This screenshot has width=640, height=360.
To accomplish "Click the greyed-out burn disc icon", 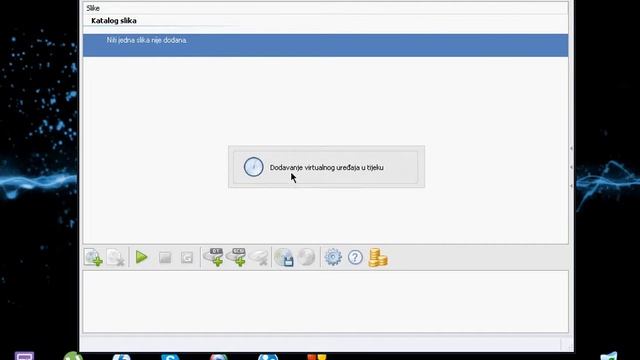I will (x=306, y=257).
